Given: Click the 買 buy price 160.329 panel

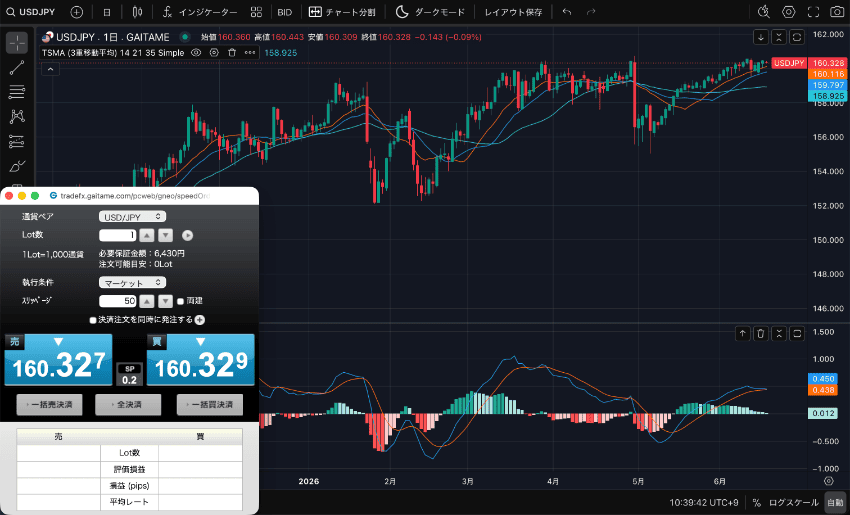Looking at the screenshot, I should pos(201,360).
